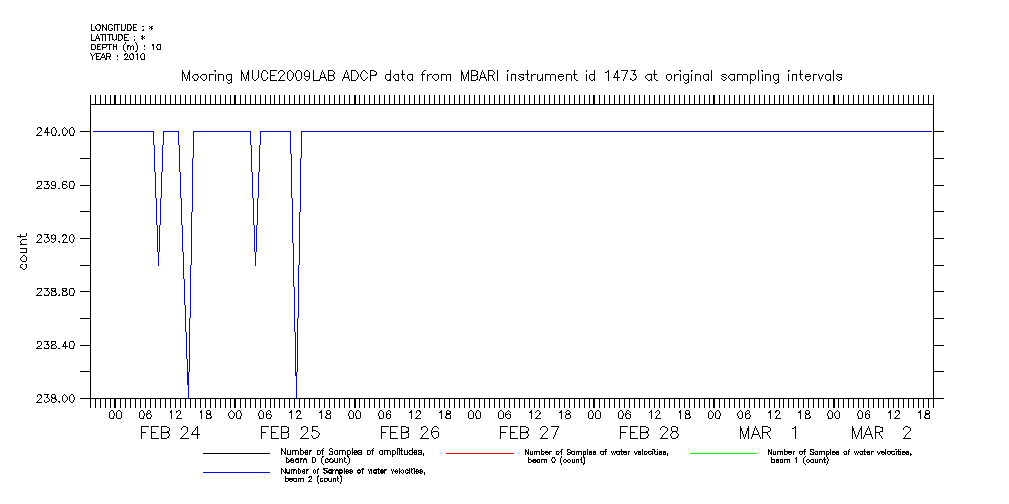Viewport: 1009px width, 504px height.
Task: Click the MAR 2 date label
Action: pyautogui.click(x=881, y=434)
